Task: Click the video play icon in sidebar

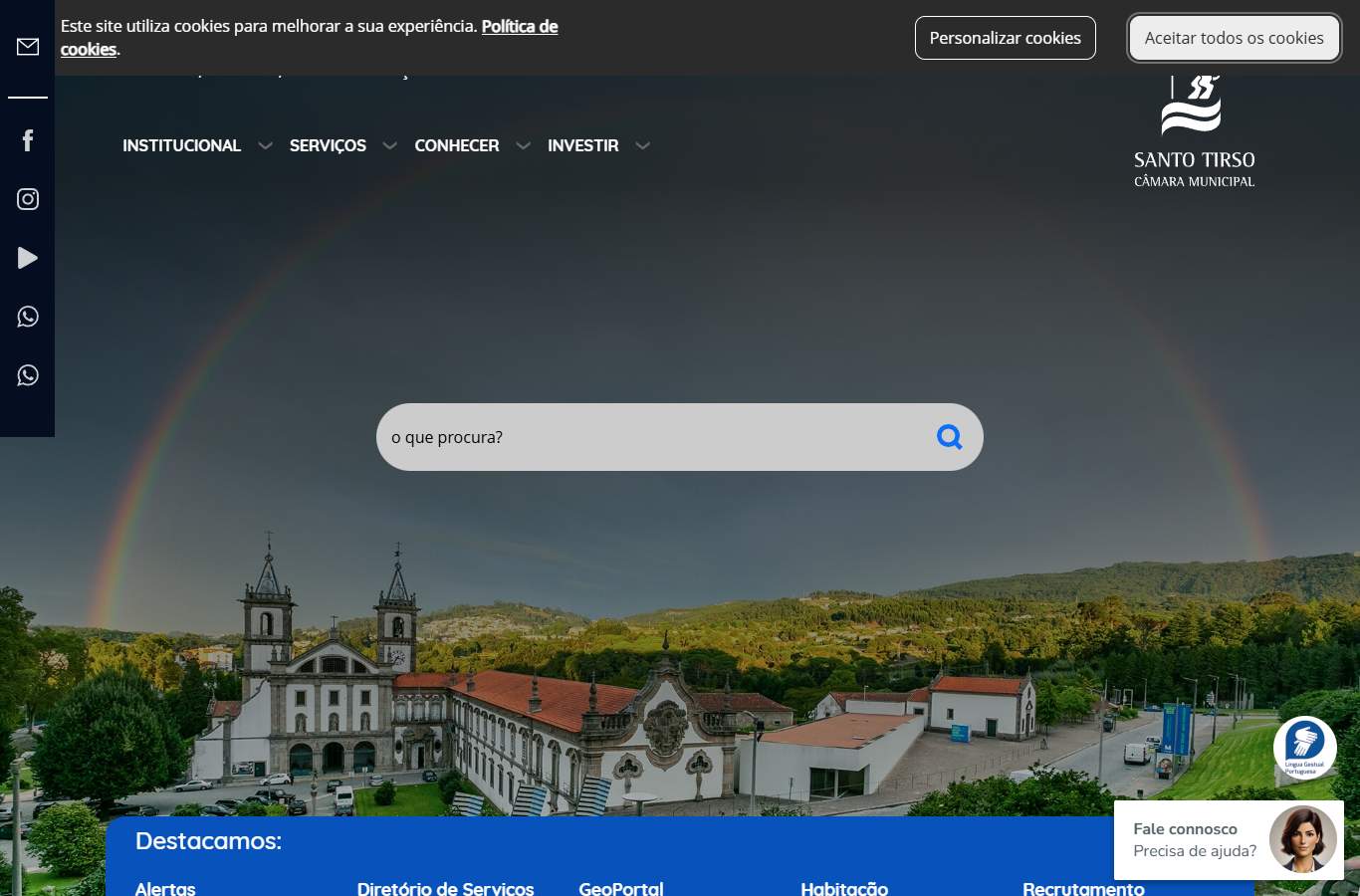Action: click(x=28, y=258)
